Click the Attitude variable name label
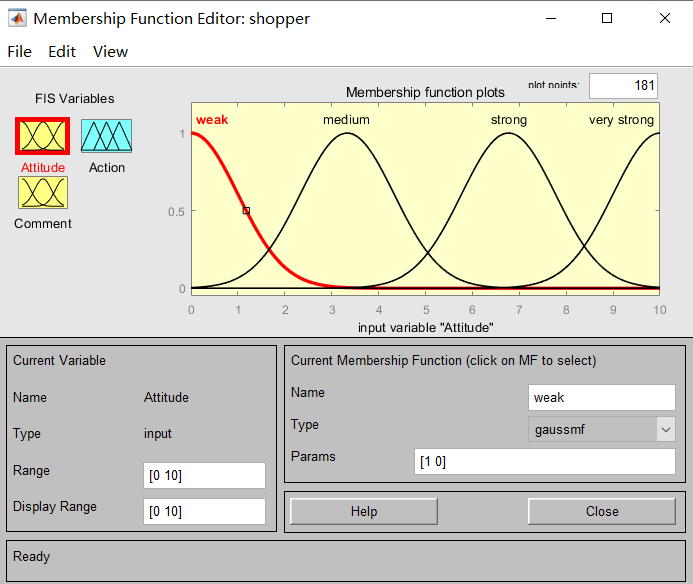The height and width of the screenshot is (584, 693). pyautogui.click(x=43, y=168)
